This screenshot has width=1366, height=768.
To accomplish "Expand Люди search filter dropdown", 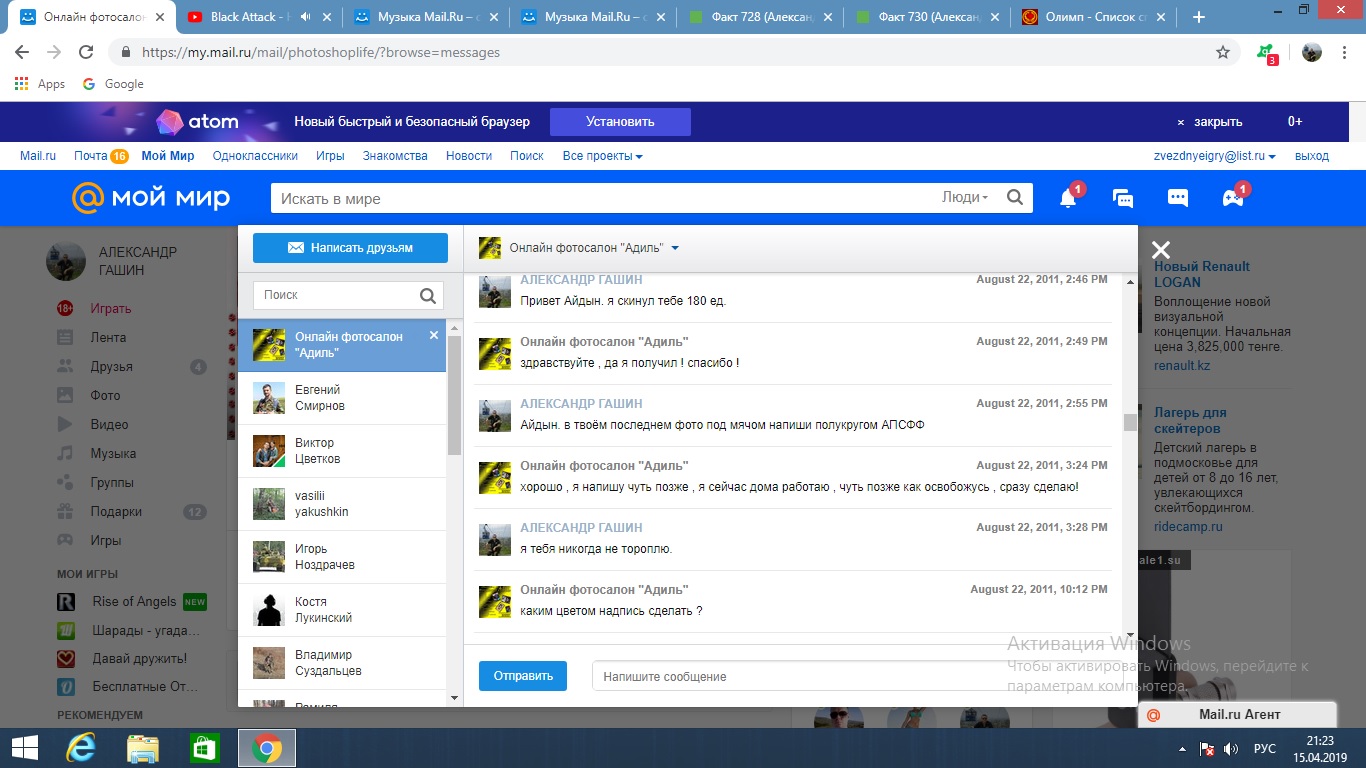I will [x=965, y=198].
